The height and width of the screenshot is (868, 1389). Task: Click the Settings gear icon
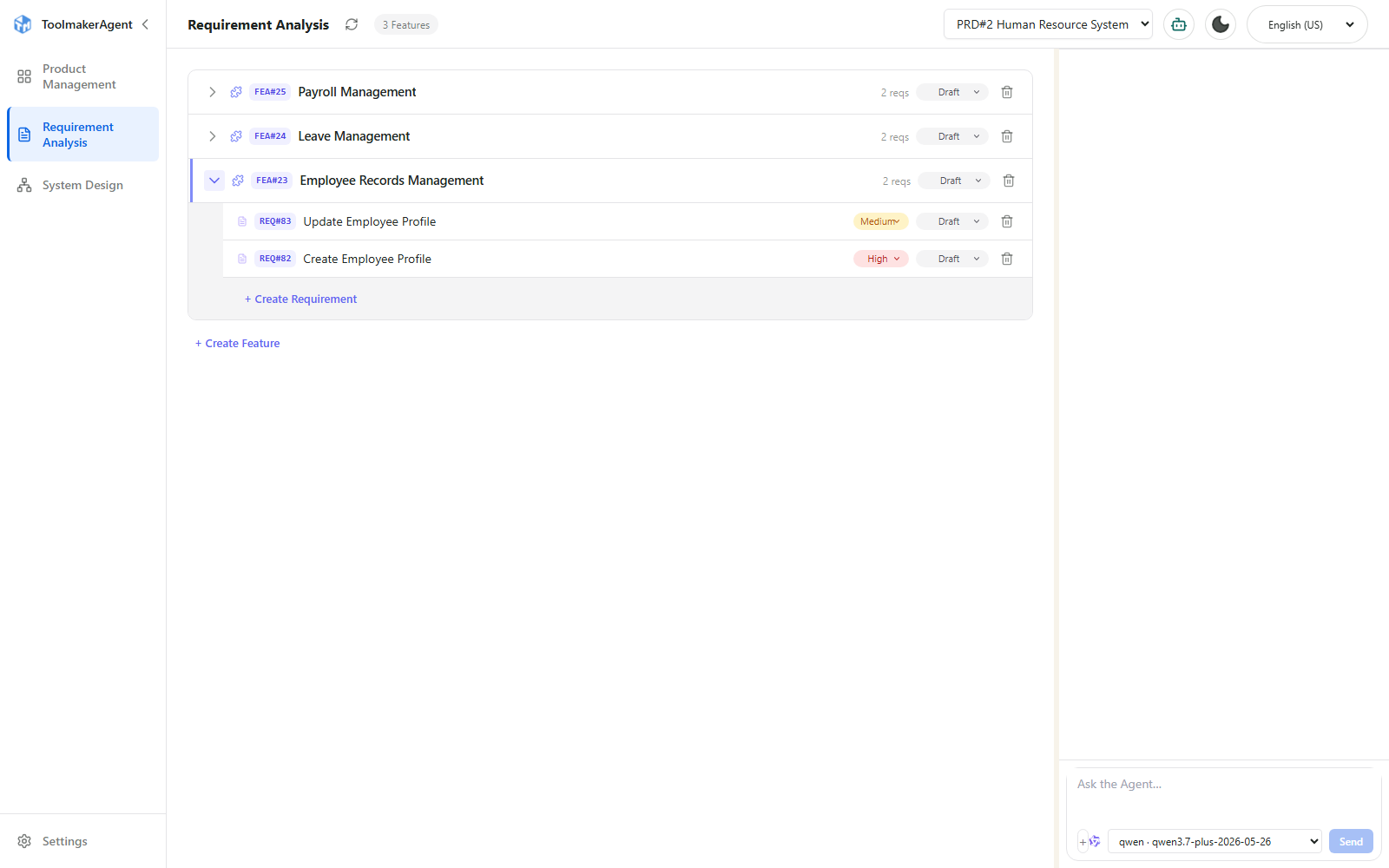pyautogui.click(x=24, y=841)
